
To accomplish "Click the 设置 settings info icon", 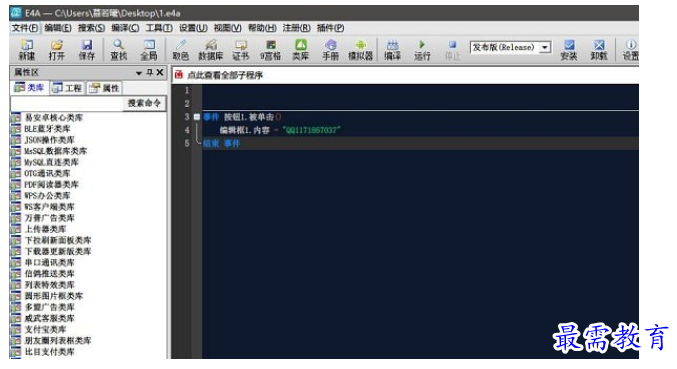I will click(630, 50).
